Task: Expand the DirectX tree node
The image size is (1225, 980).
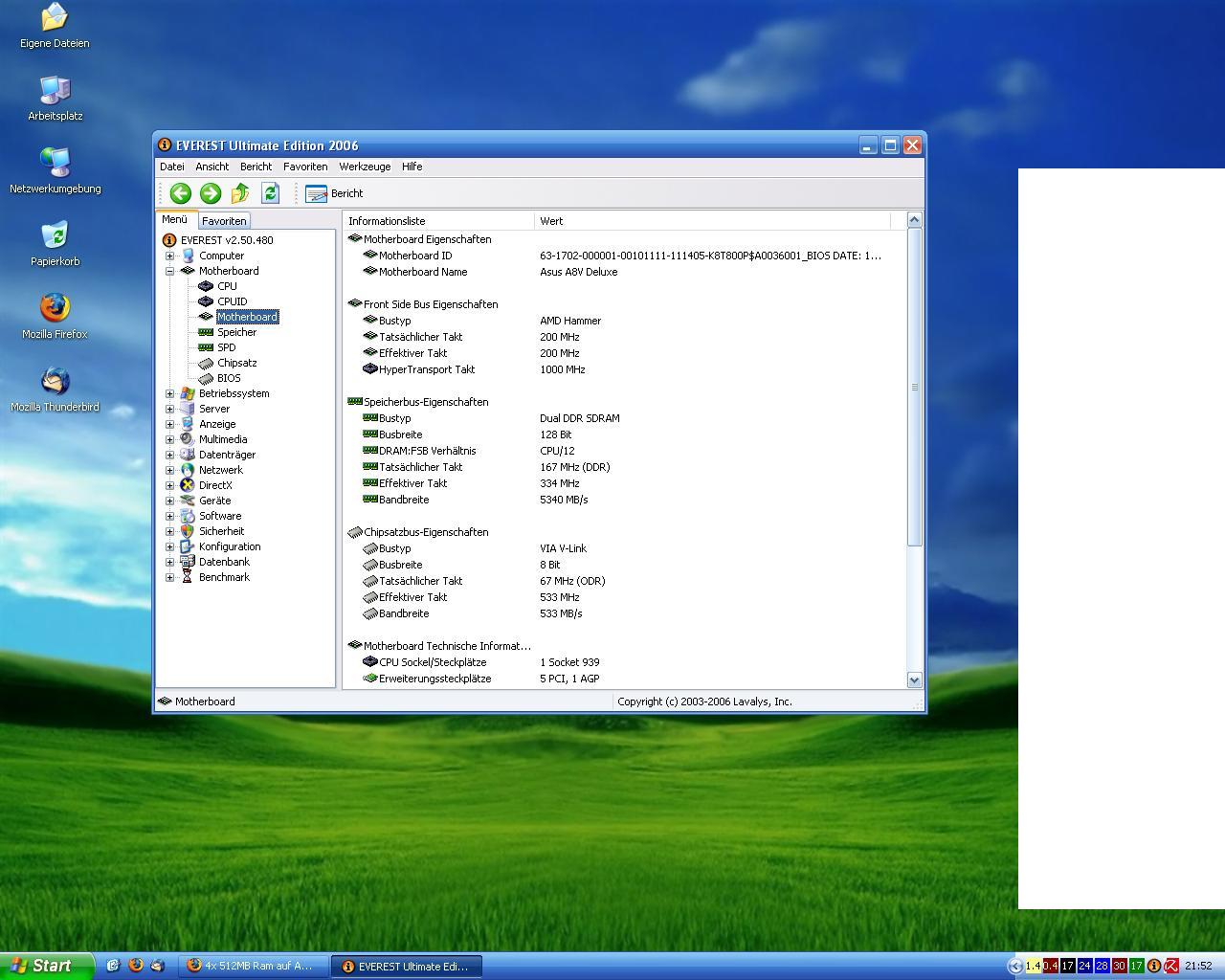Action: pyautogui.click(x=170, y=485)
